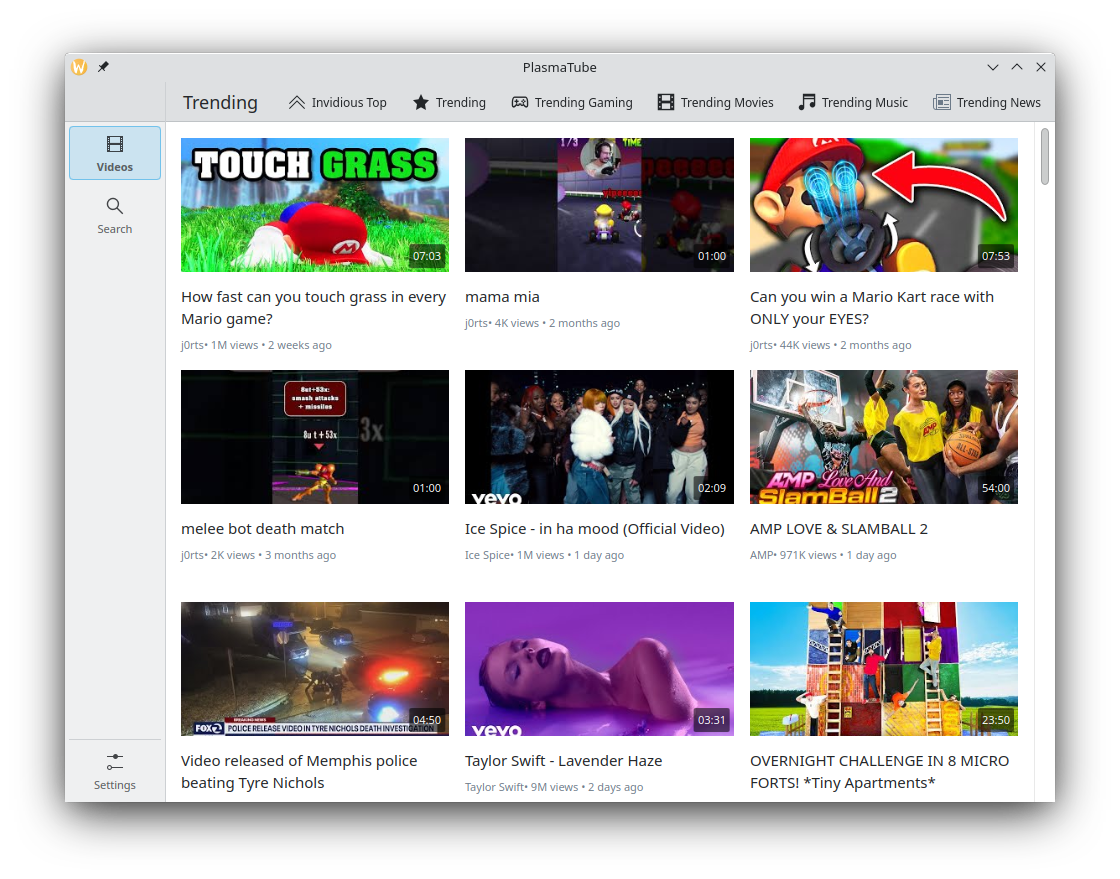Click the 02:09 duration badge
This screenshot has width=1120, height=879.
tap(711, 488)
